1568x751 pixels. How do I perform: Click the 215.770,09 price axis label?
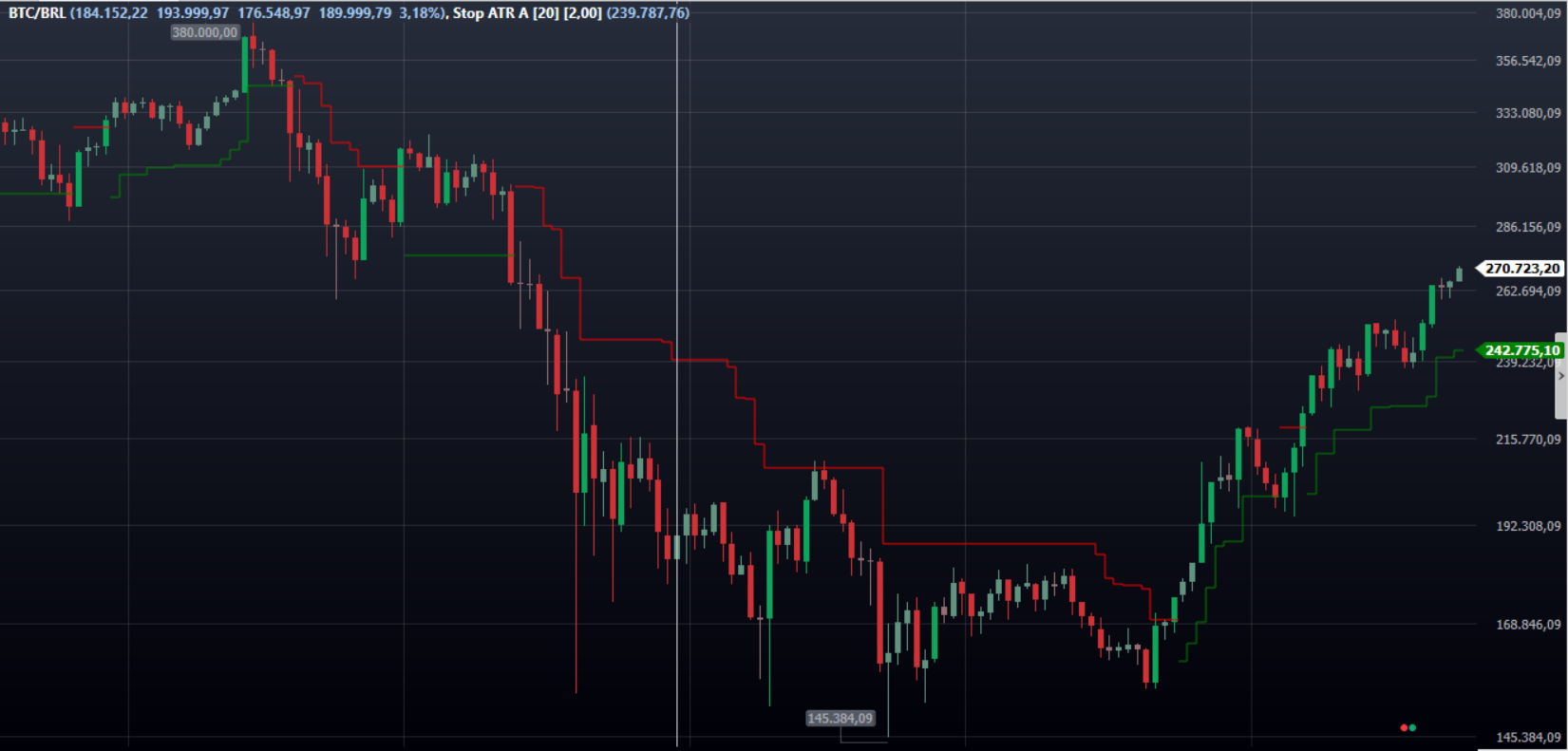tap(1528, 440)
